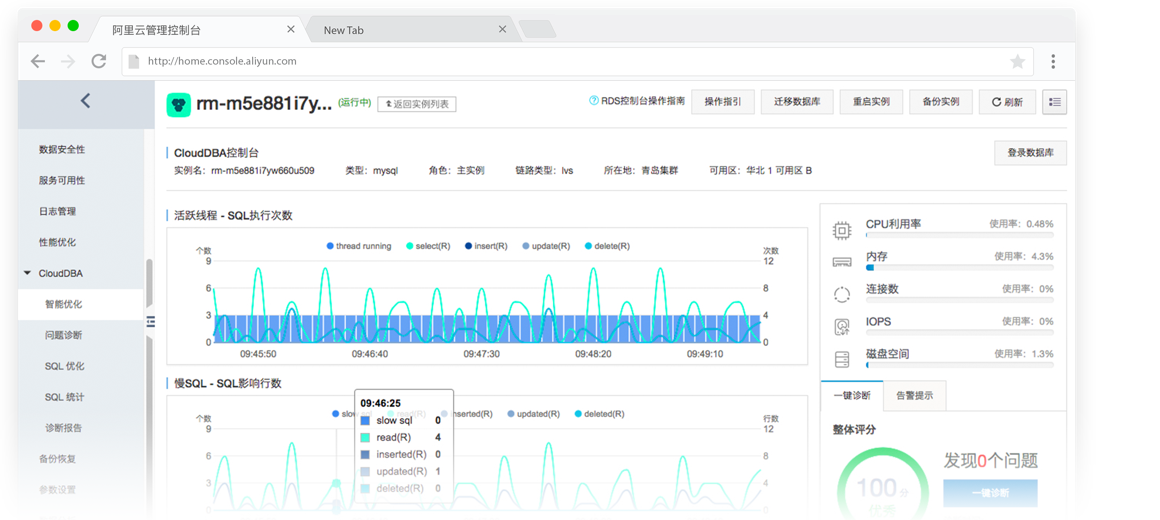Close the 阿里云管理控制台 tab
This screenshot has width=1160, height=520.
[291, 30]
